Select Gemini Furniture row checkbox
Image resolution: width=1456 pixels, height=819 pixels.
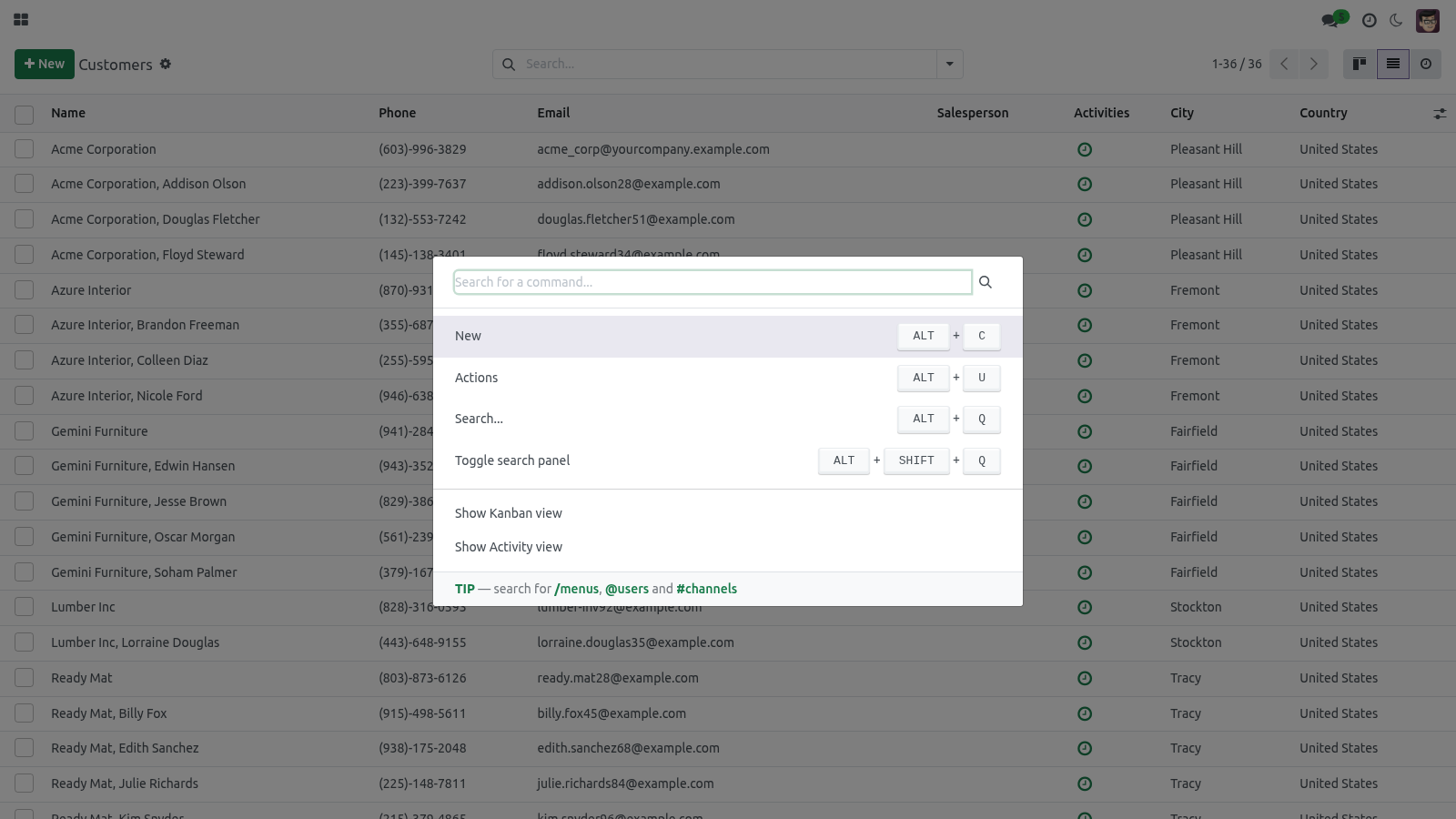click(25, 431)
